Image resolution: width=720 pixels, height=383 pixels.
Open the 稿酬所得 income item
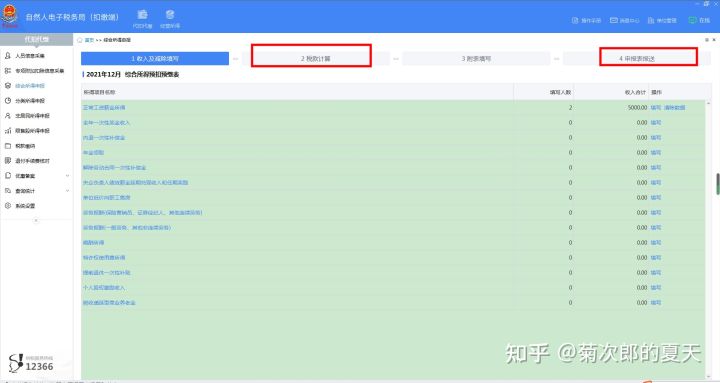pyautogui.click(x=93, y=242)
